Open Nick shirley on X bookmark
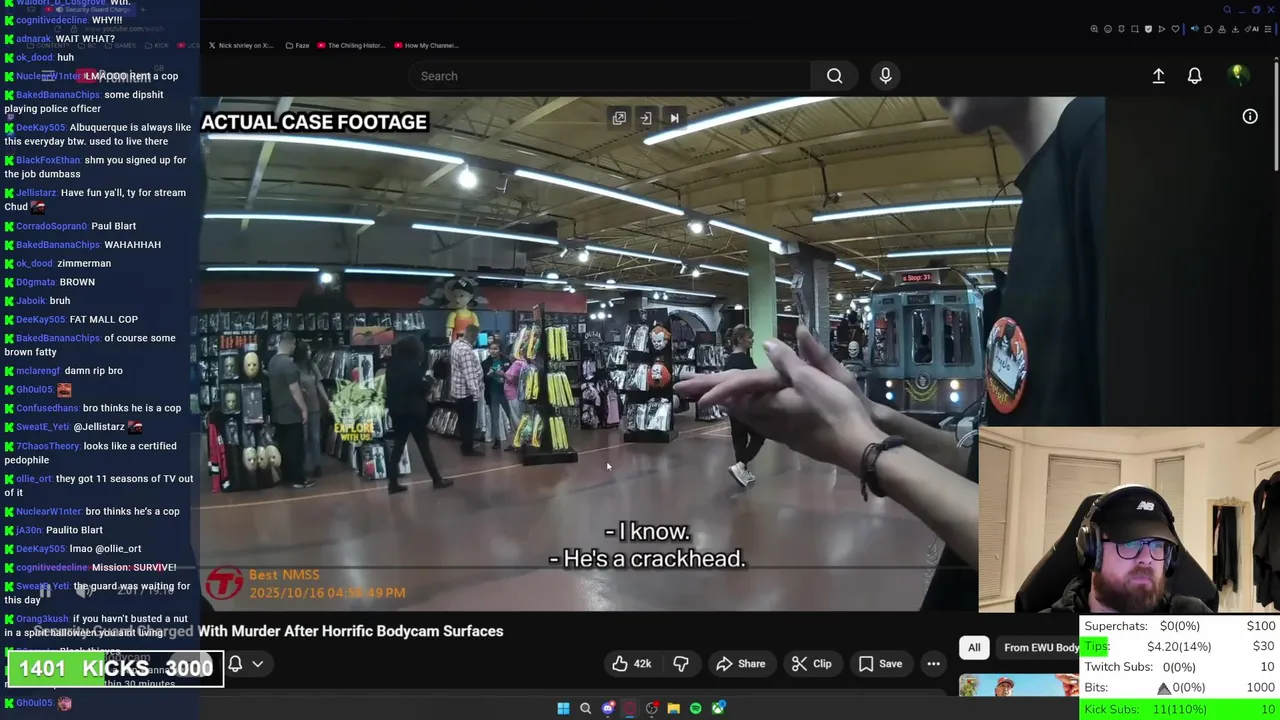Screen dimensions: 1280x720 [241, 45]
